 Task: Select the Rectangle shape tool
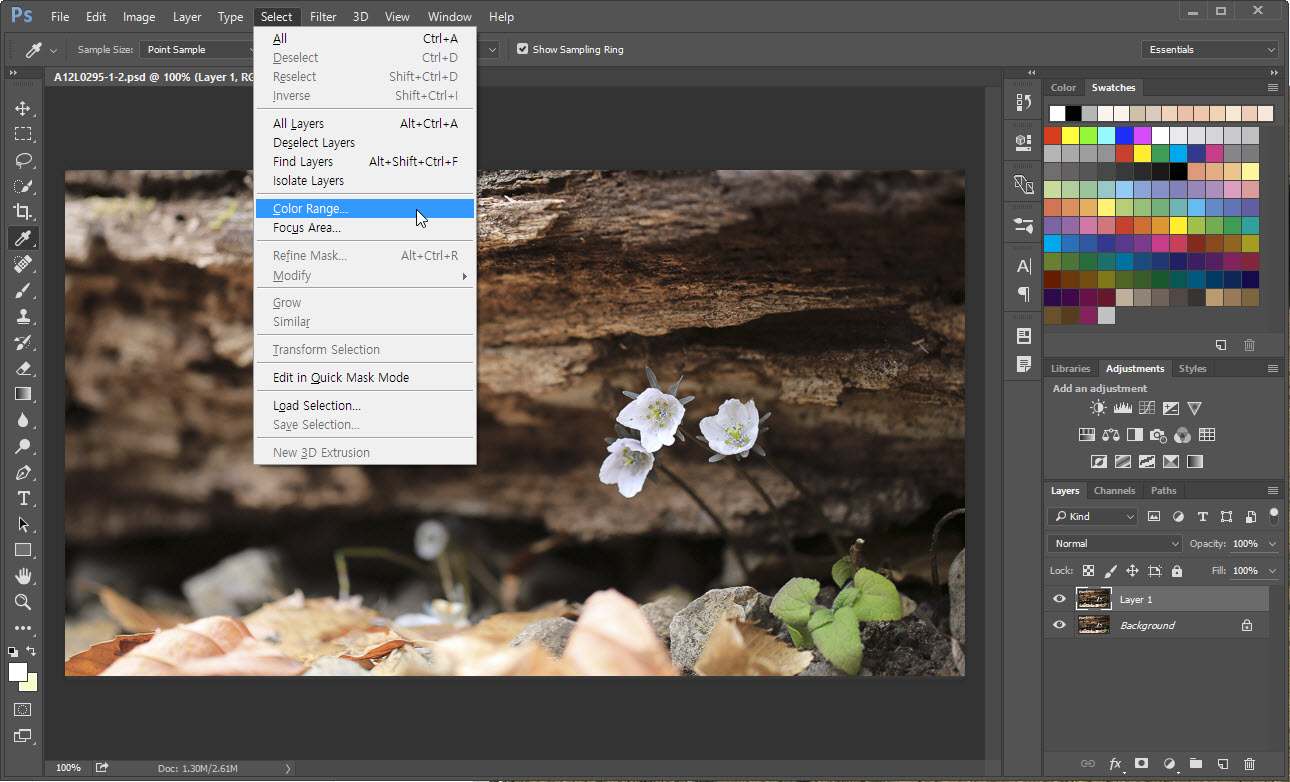click(x=22, y=550)
